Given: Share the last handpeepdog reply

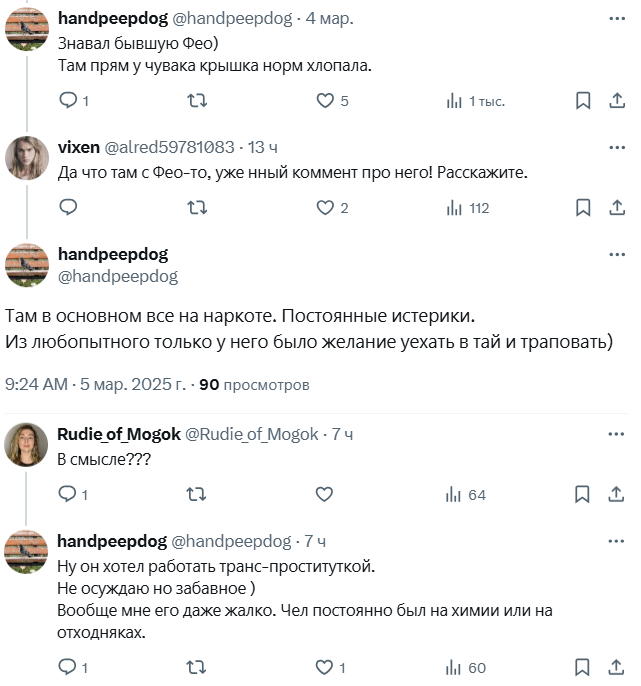Looking at the screenshot, I should pos(618,667).
